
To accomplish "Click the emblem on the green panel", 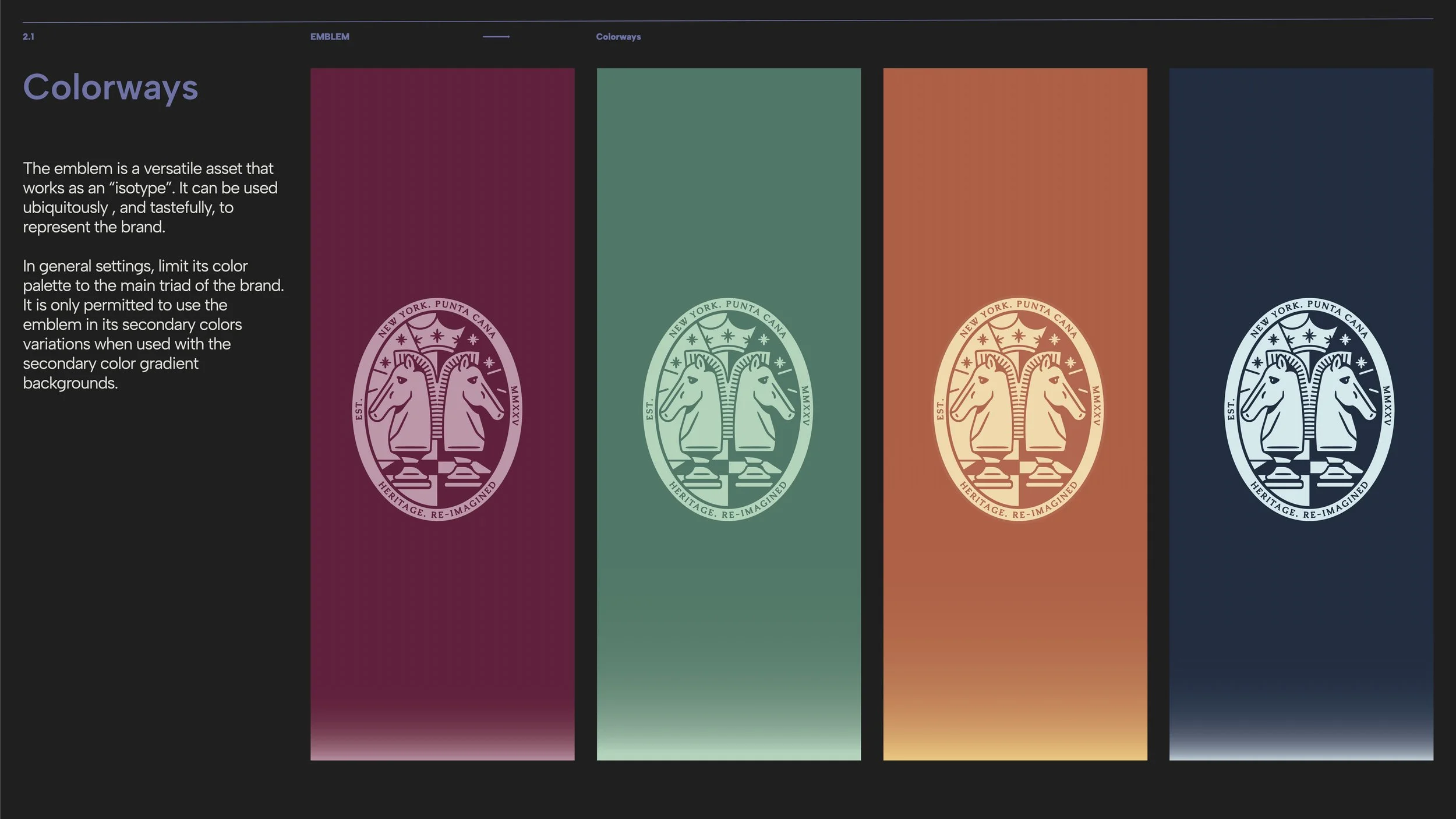I will (727, 409).
